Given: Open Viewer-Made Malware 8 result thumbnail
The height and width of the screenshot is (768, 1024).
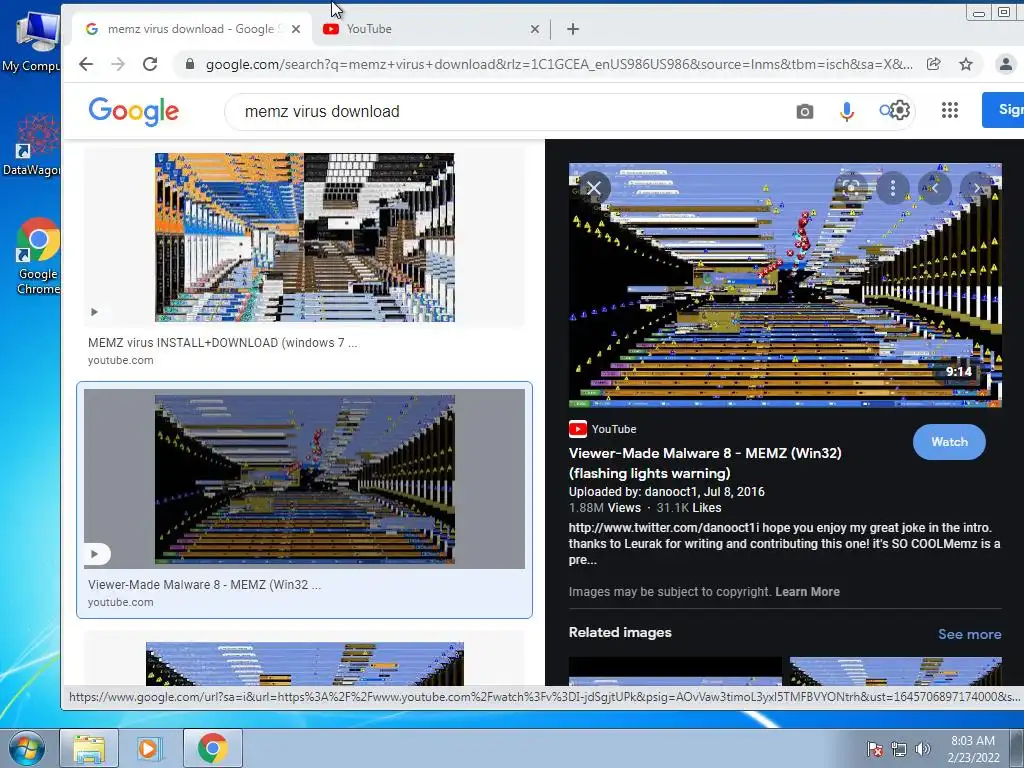Looking at the screenshot, I should tap(304, 479).
